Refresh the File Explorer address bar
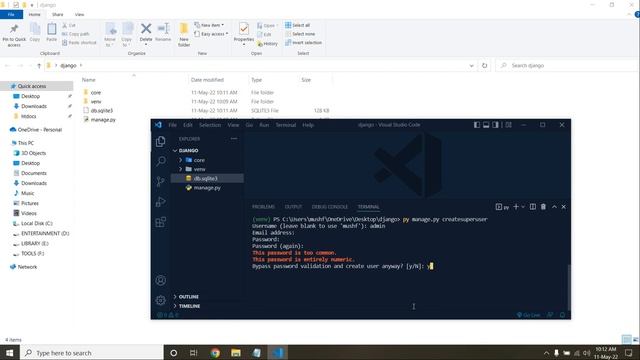Viewport: 640px width, 360px height. [484, 65]
